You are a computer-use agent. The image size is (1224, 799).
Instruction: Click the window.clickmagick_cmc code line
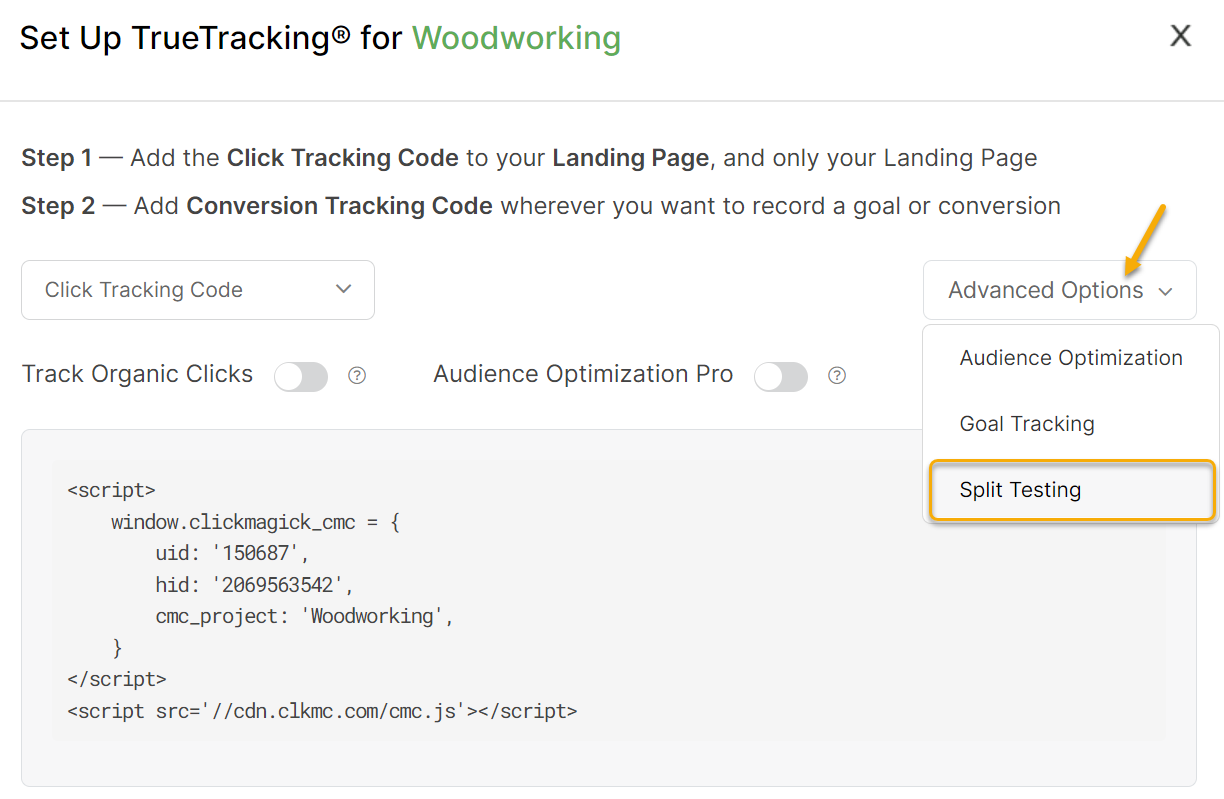255,522
